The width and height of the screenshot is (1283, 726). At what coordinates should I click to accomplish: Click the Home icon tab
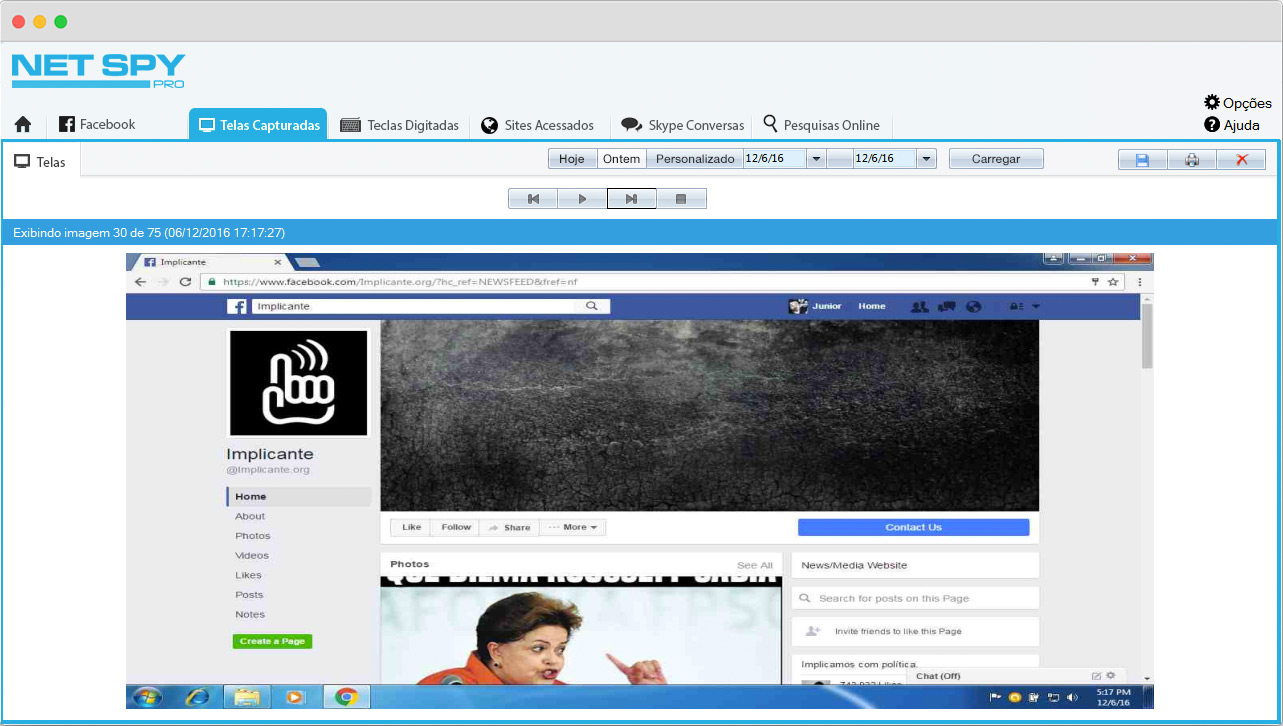pyautogui.click(x=23, y=125)
